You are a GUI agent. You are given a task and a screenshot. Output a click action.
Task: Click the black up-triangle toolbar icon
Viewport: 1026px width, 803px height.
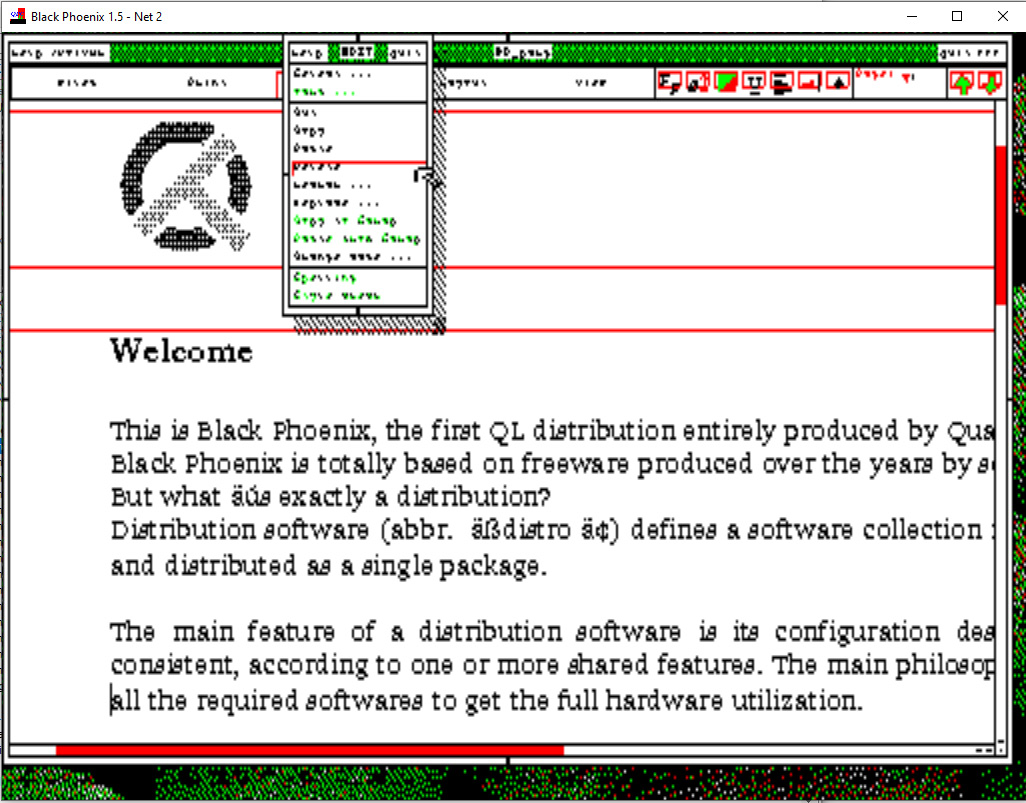[838, 82]
